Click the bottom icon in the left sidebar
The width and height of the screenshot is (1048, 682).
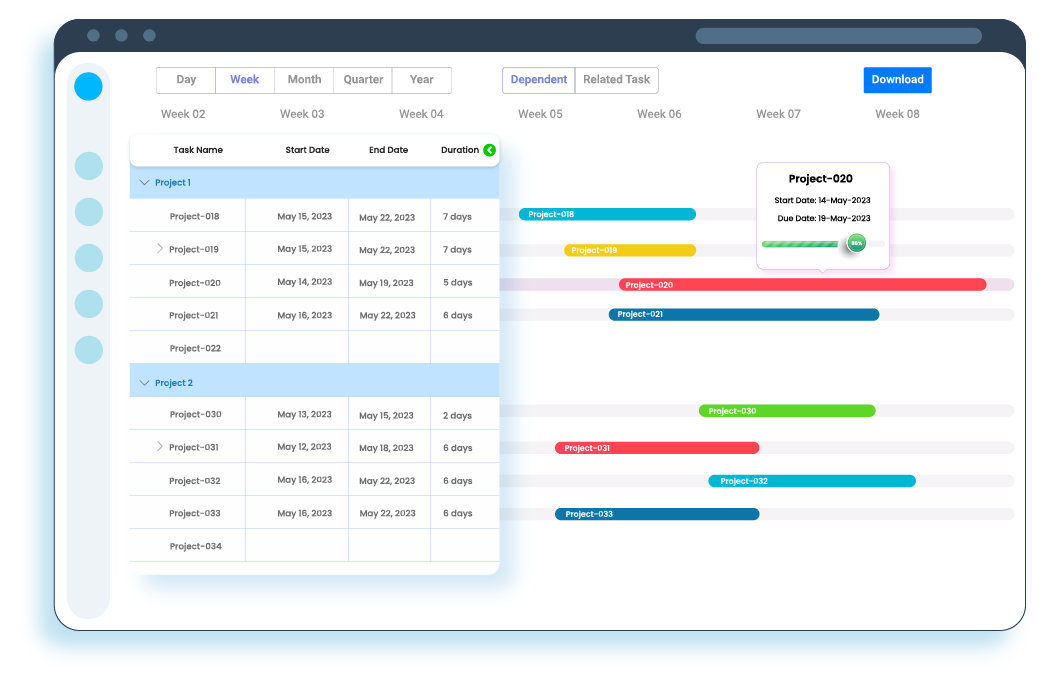[x=88, y=348]
